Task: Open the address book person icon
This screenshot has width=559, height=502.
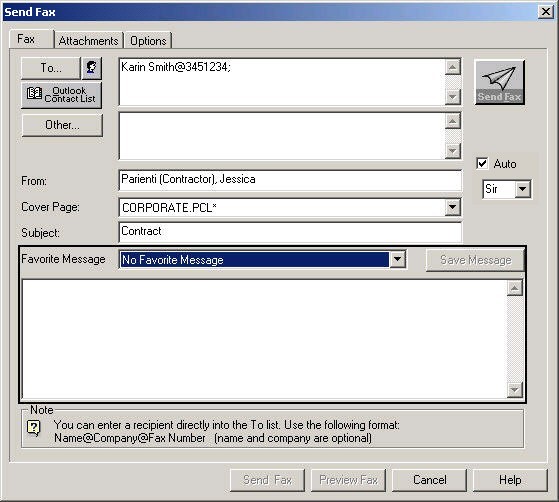Action: pyautogui.click(x=92, y=68)
